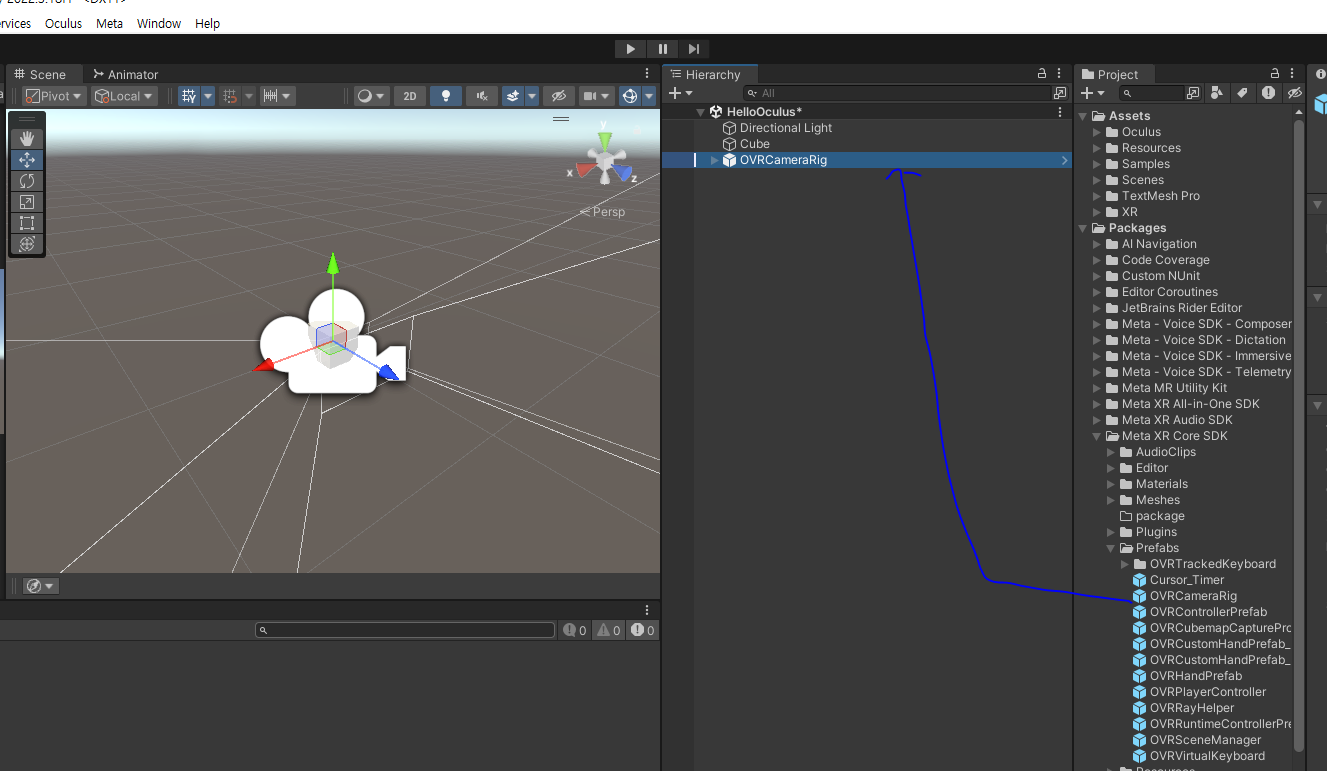Open the Local handle rotation dropdown
Viewport: 1327px width, 771px height.
click(124, 96)
